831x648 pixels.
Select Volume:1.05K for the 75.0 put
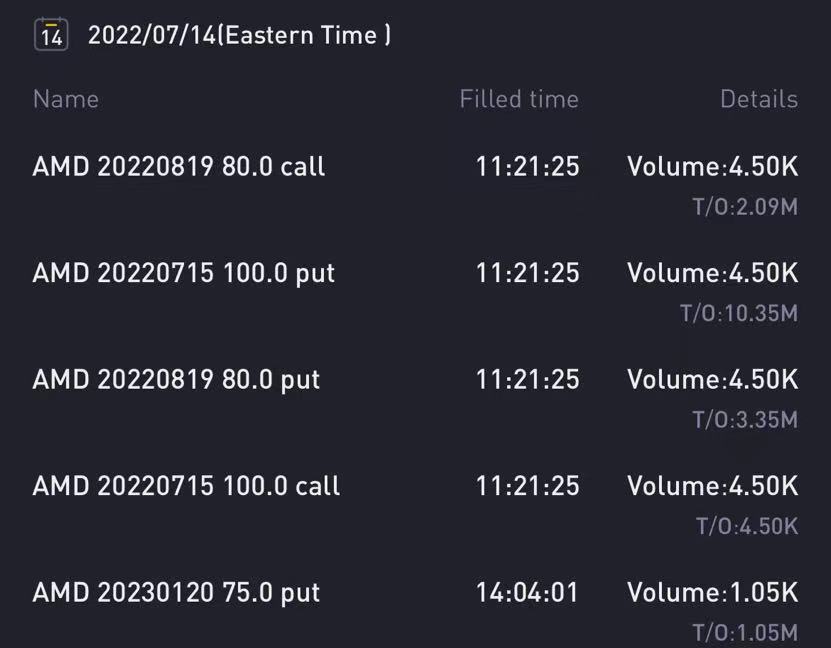(713, 592)
